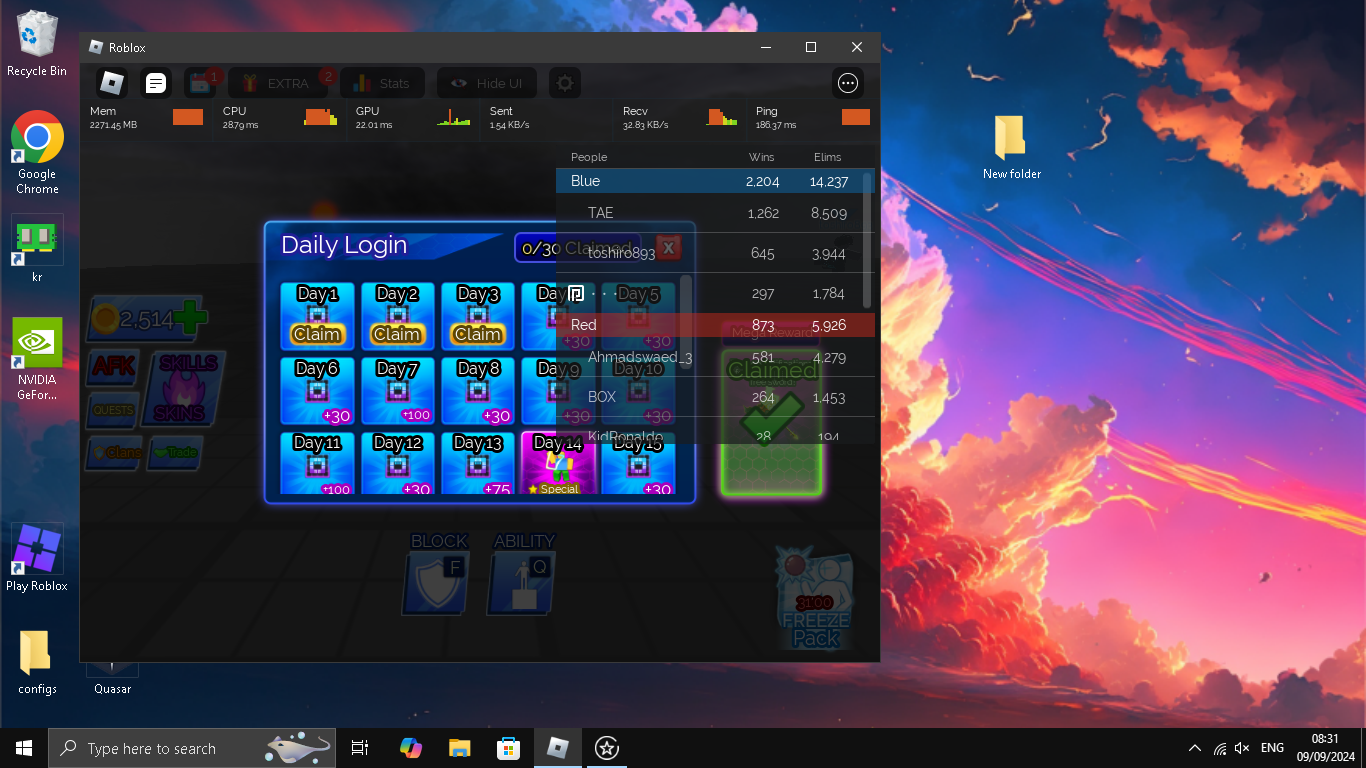Screen dimensions: 1366x768
Task: Activate the ABILITY Q icon
Action: pyautogui.click(x=521, y=583)
